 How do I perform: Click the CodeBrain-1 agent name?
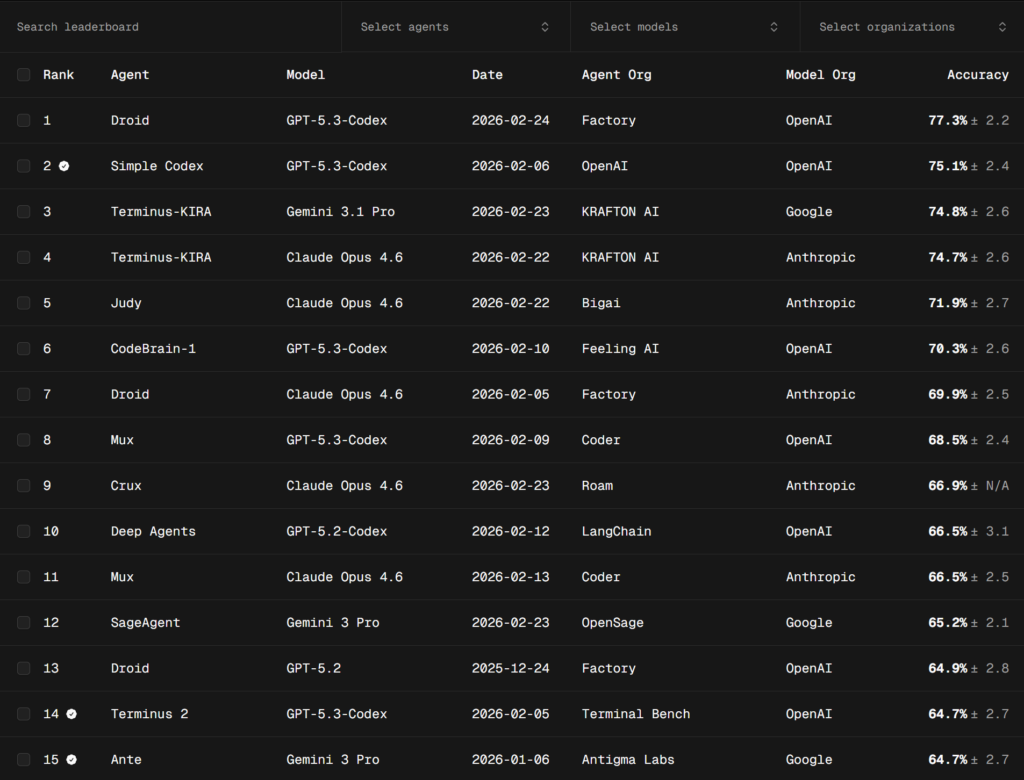[153, 349]
